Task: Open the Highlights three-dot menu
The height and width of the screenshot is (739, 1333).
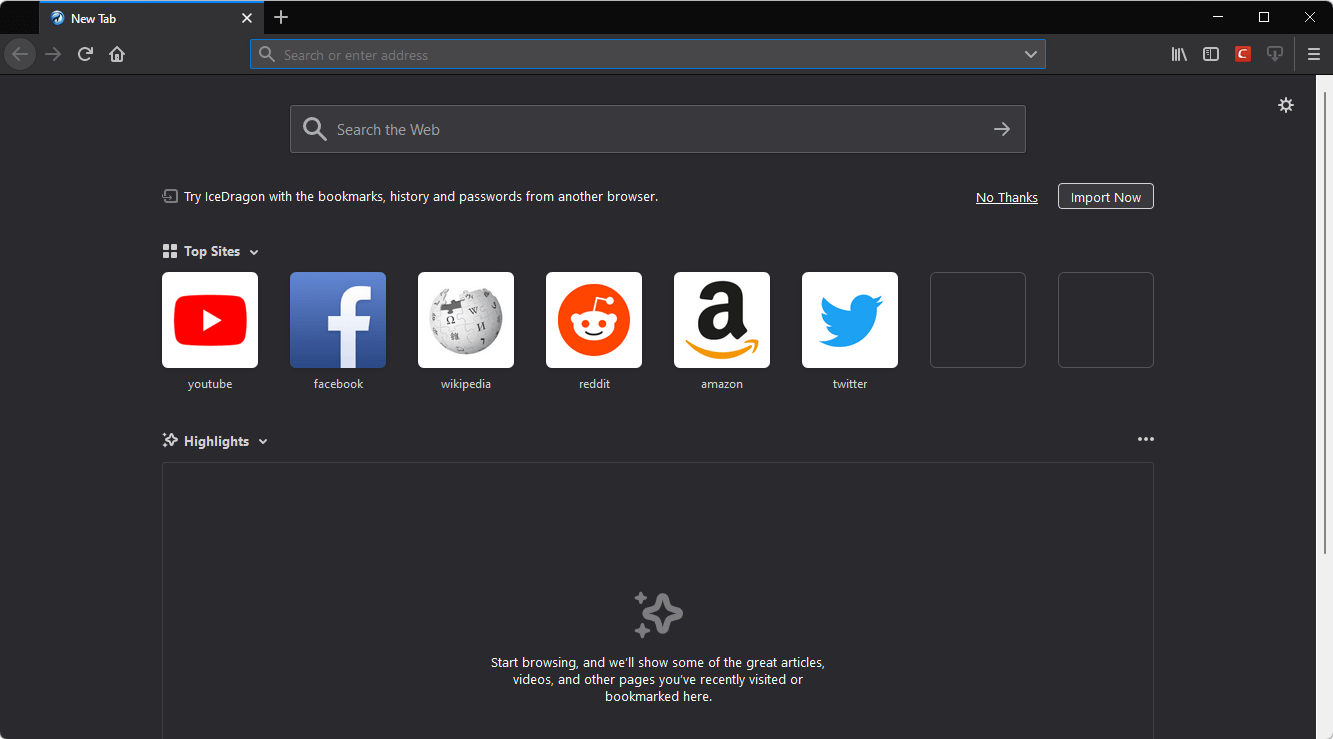Action: click(x=1146, y=439)
